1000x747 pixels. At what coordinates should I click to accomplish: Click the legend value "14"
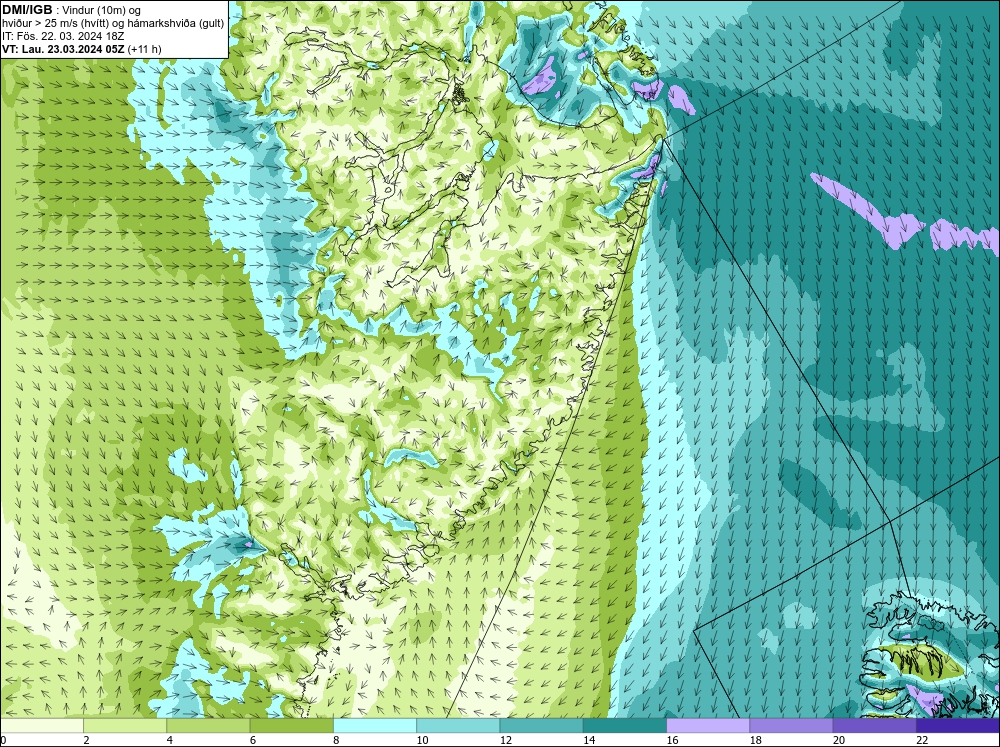pyautogui.click(x=589, y=740)
